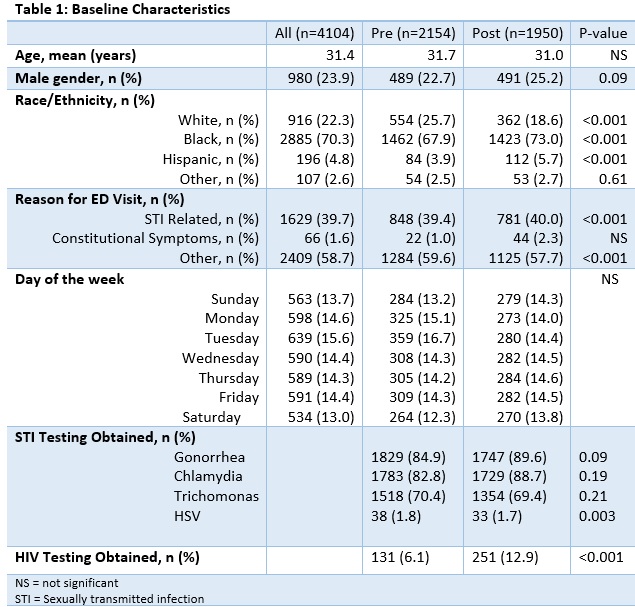Click the 'Day of the week' heading
The height and width of the screenshot is (607, 635).
pos(69,279)
